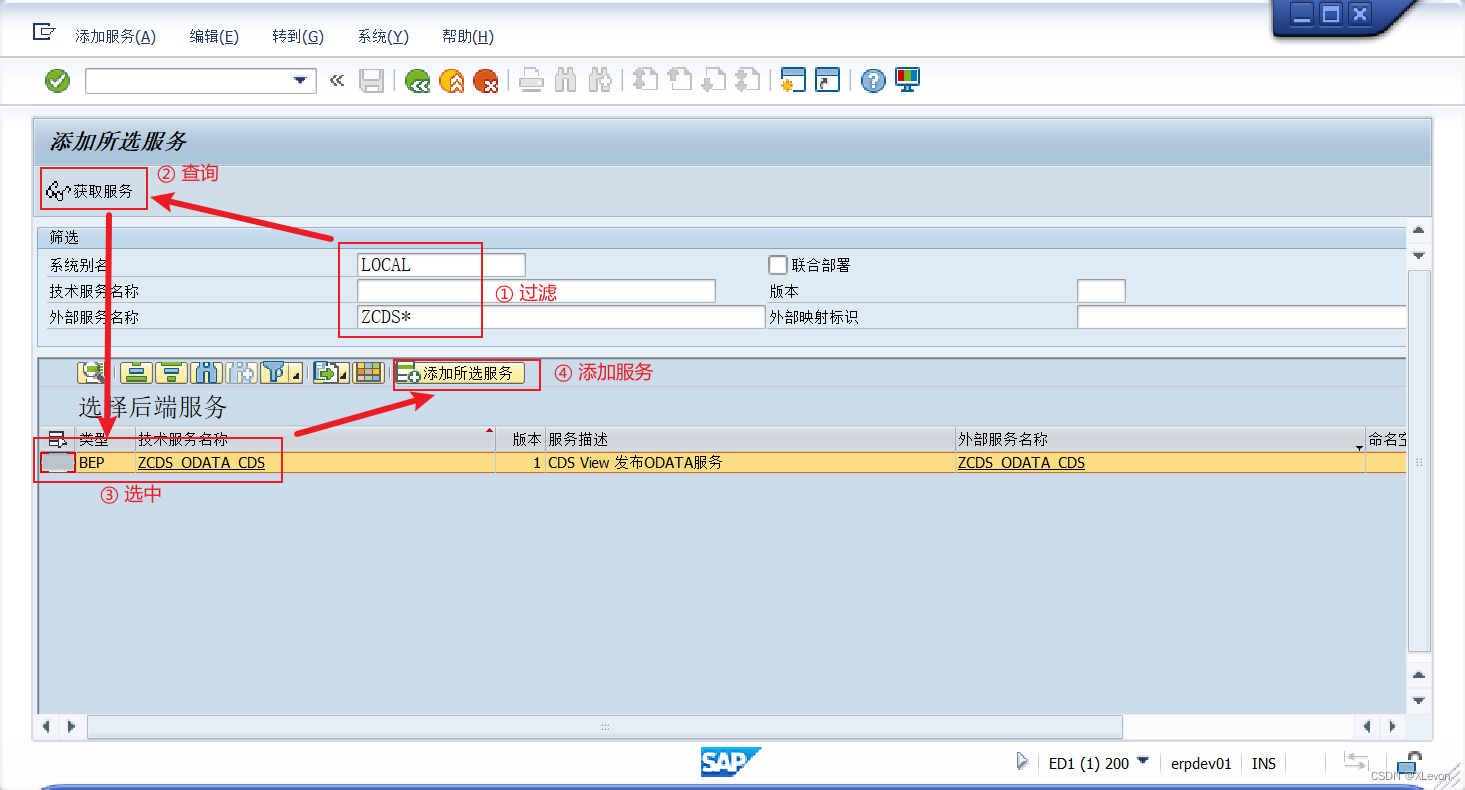The width and height of the screenshot is (1465, 790).
Task: Click the Find Next binoculars icon
Action: coord(600,81)
